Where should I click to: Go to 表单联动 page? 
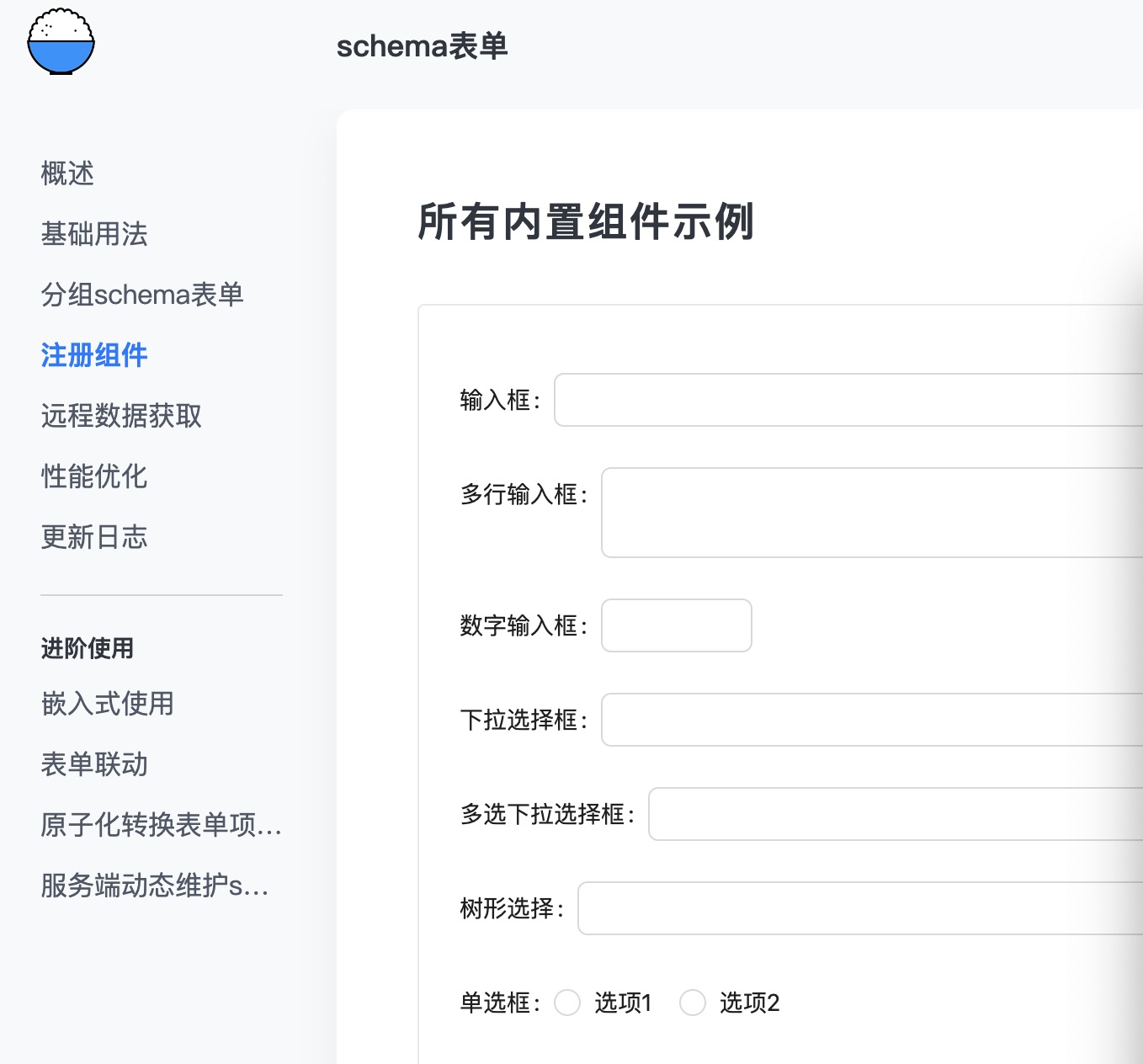pyautogui.click(x=94, y=764)
